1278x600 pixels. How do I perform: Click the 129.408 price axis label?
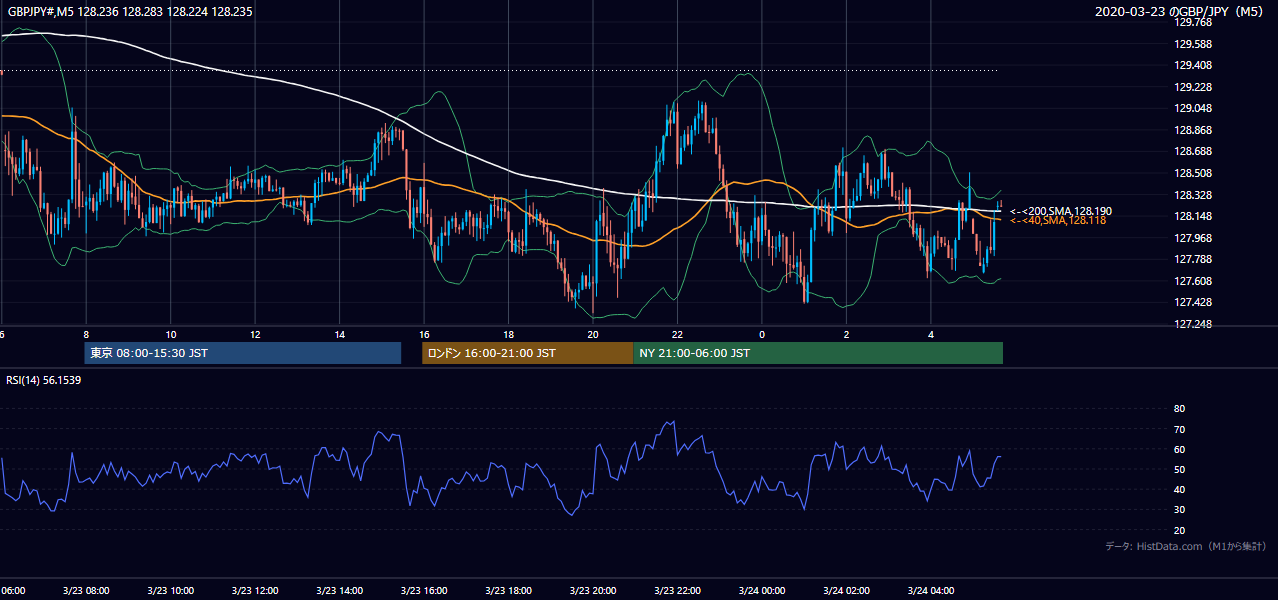pos(1193,65)
